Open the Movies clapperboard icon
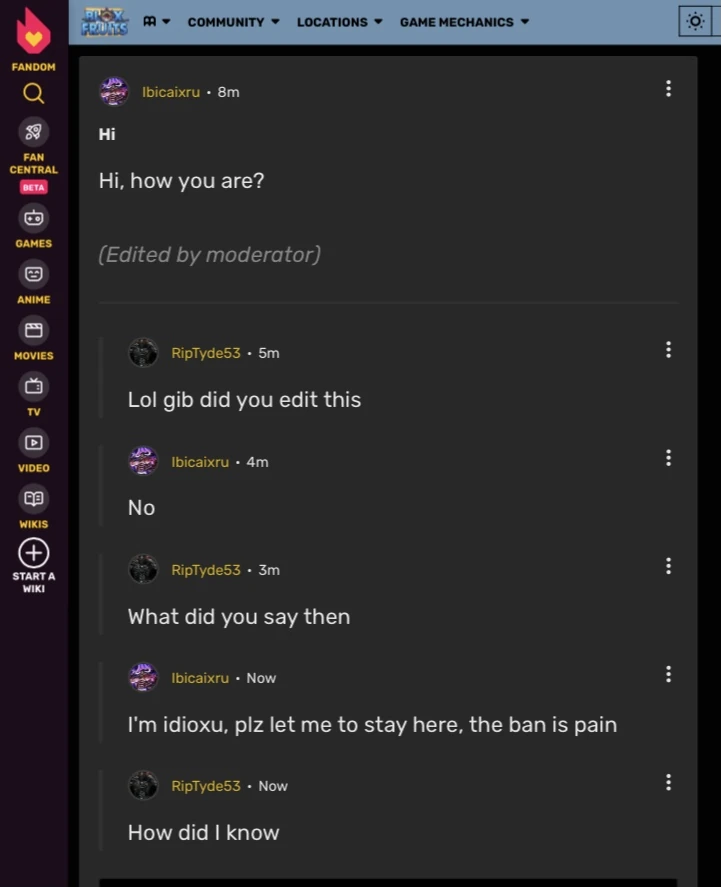Viewport: 721px width, 887px height. tap(33, 329)
